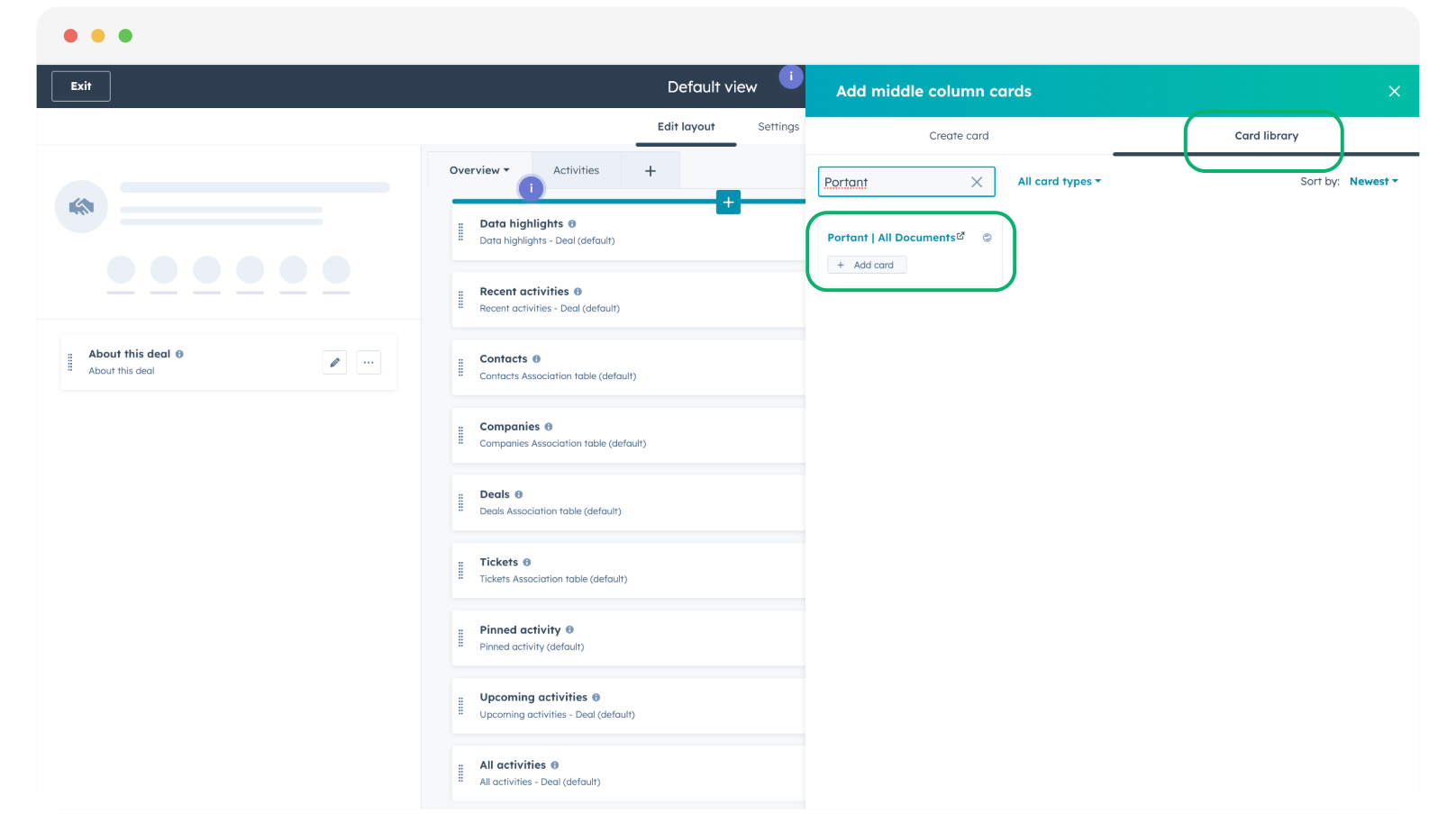The width and height of the screenshot is (1456, 814).
Task: Expand the All card types dropdown
Action: (1059, 182)
